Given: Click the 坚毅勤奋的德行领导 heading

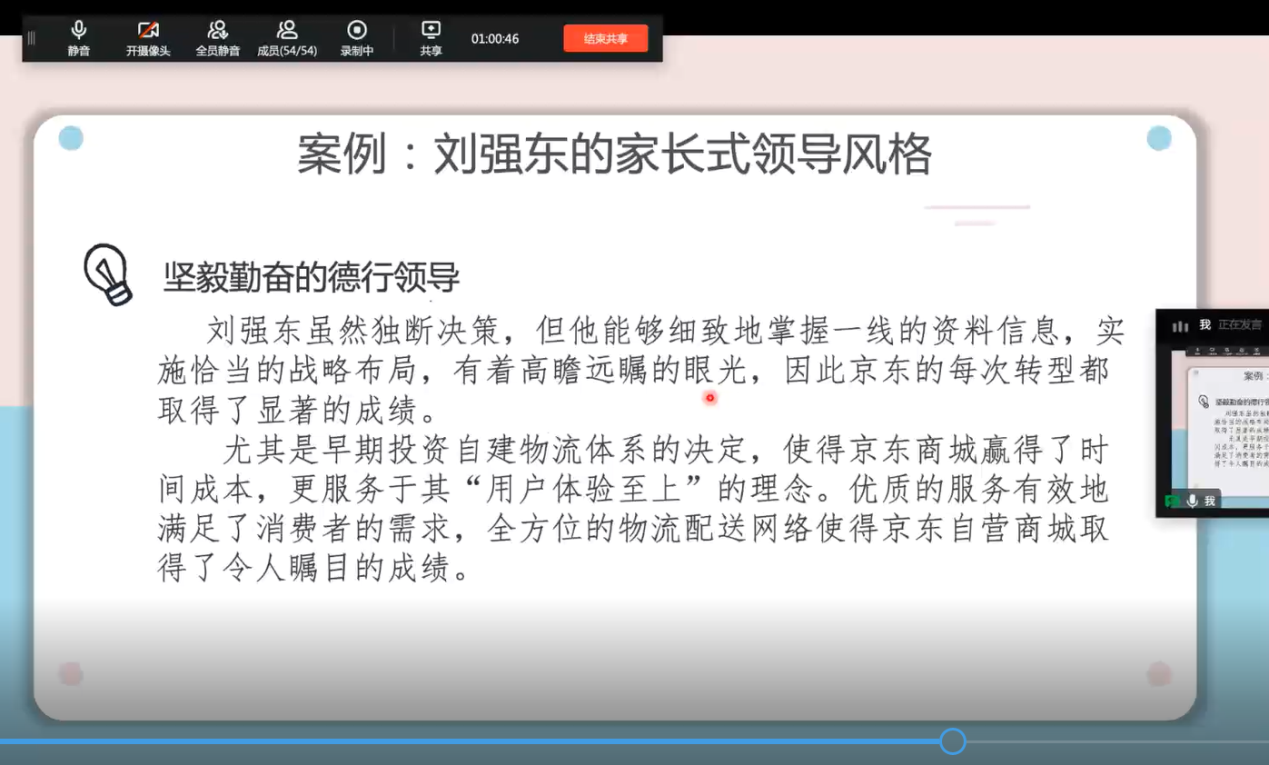Looking at the screenshot, I should point(311,278).
